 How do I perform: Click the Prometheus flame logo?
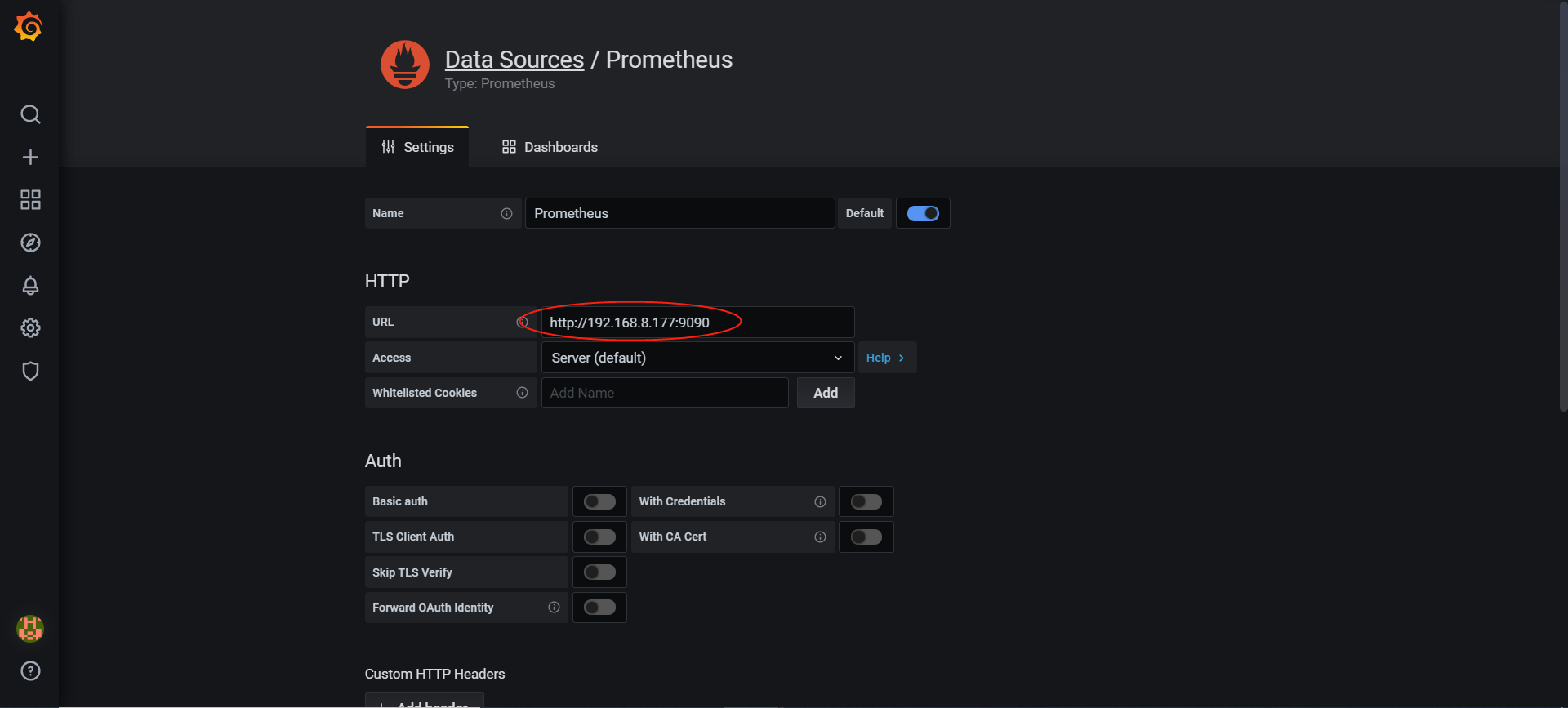pos(405,65)
